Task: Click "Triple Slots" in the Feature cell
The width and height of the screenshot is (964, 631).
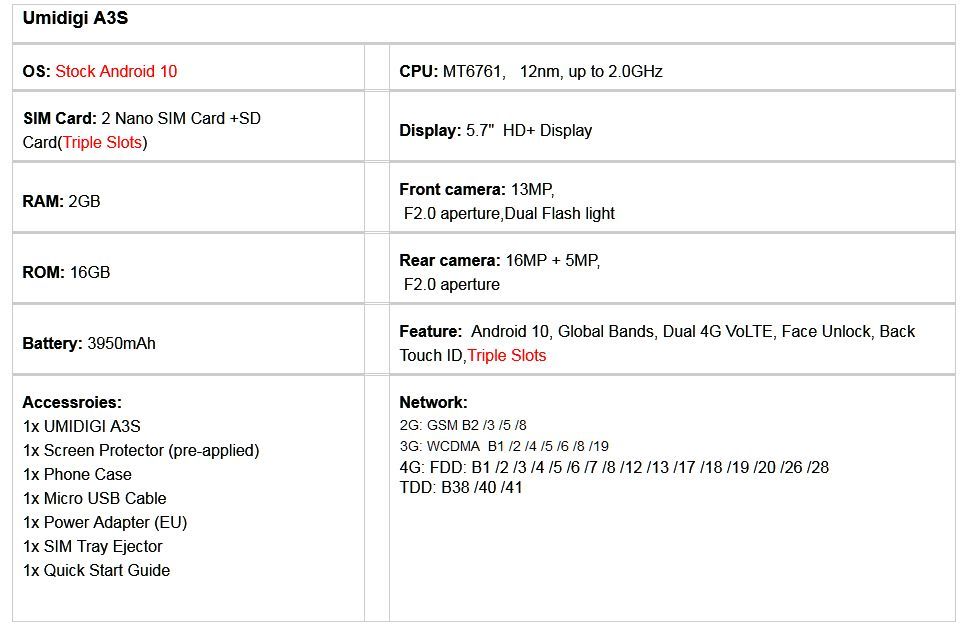Action: (507, 355)
